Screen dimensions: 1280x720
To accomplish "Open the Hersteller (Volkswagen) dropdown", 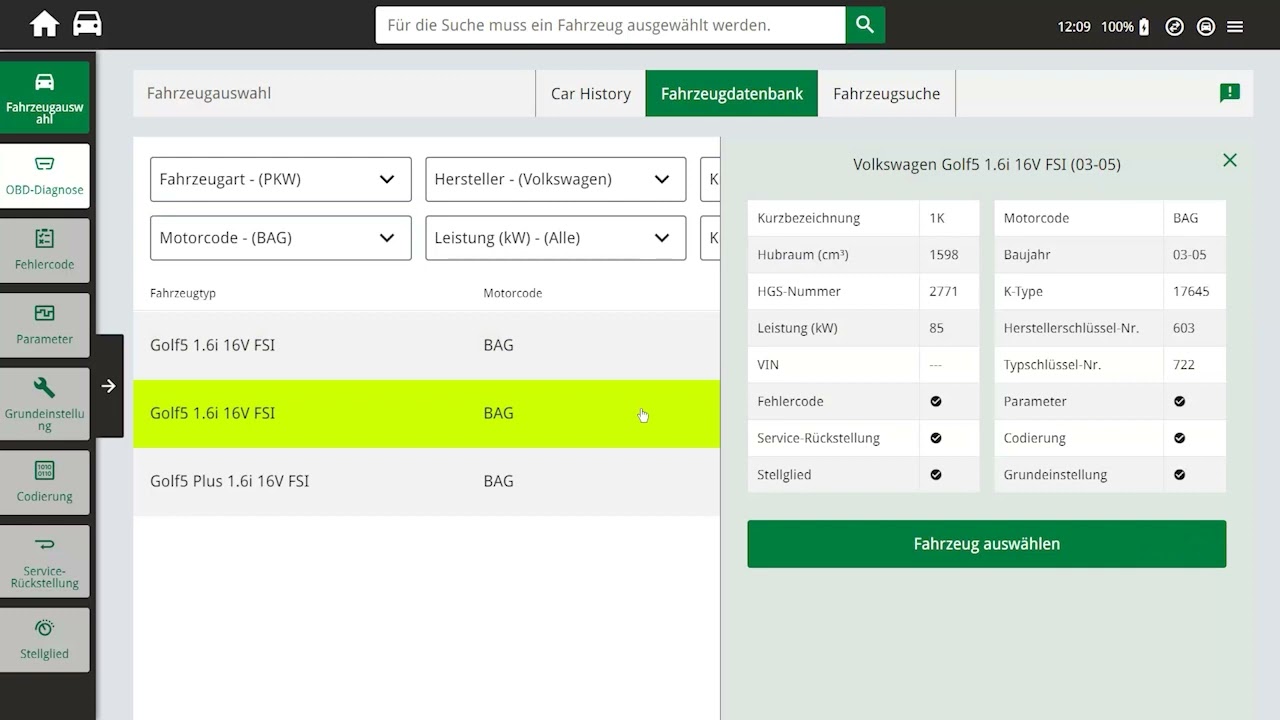I will point(556,179).
